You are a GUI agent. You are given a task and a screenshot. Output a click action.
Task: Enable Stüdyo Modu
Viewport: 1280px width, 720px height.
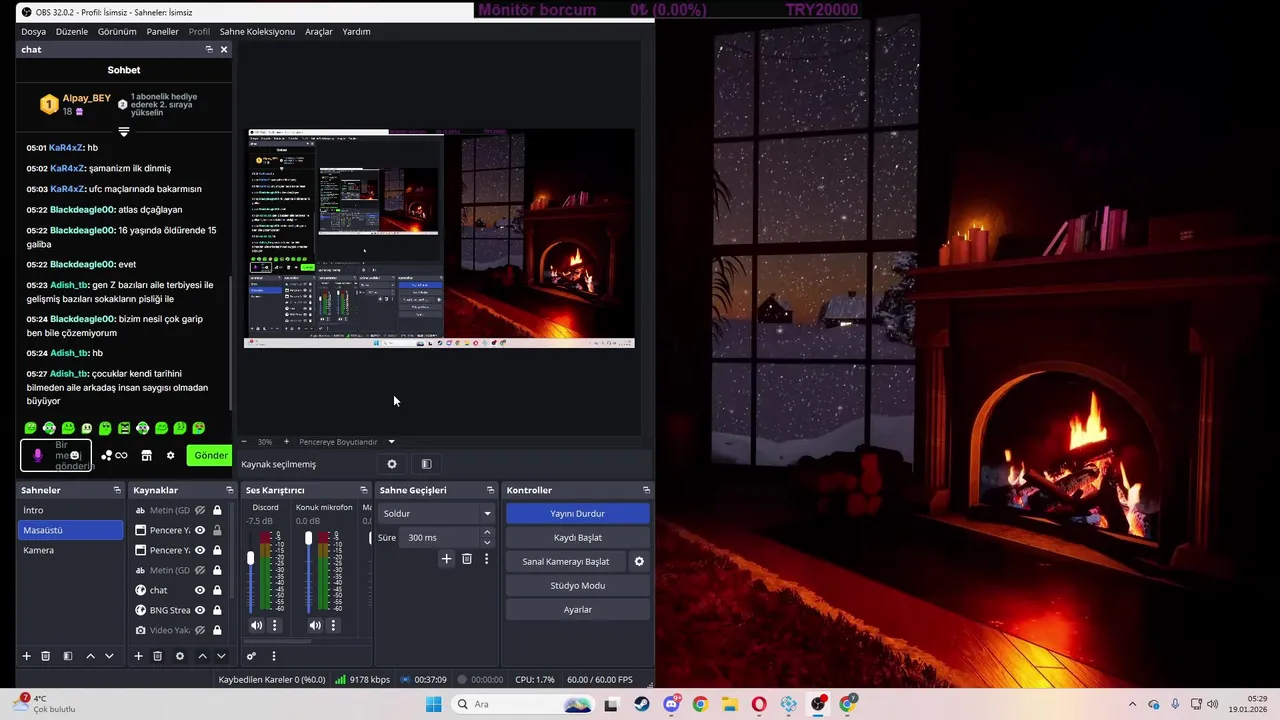(578, 585)
